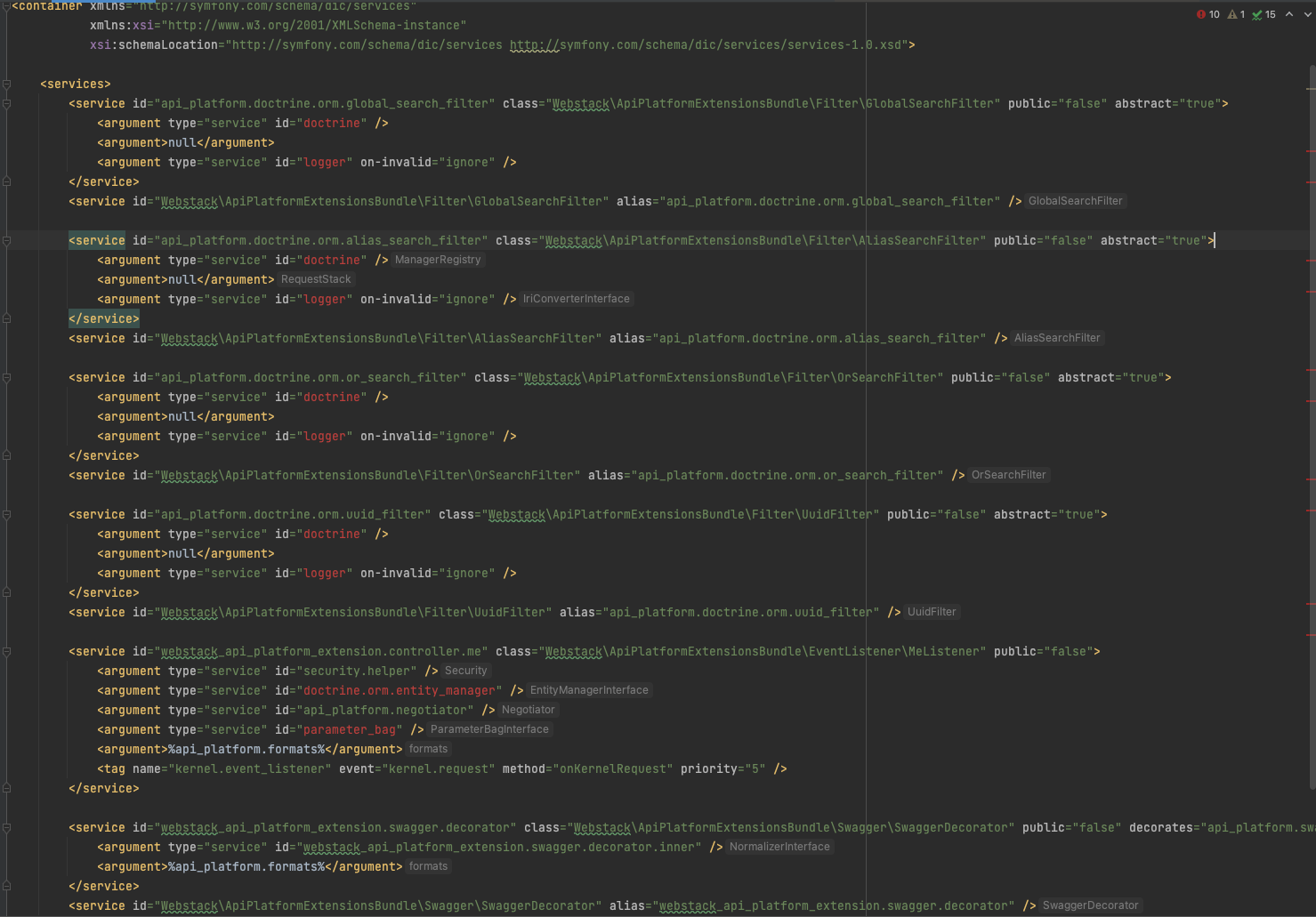Fold the uuid_filter service block
This screenshot has width=1316, height=917.
6,515
